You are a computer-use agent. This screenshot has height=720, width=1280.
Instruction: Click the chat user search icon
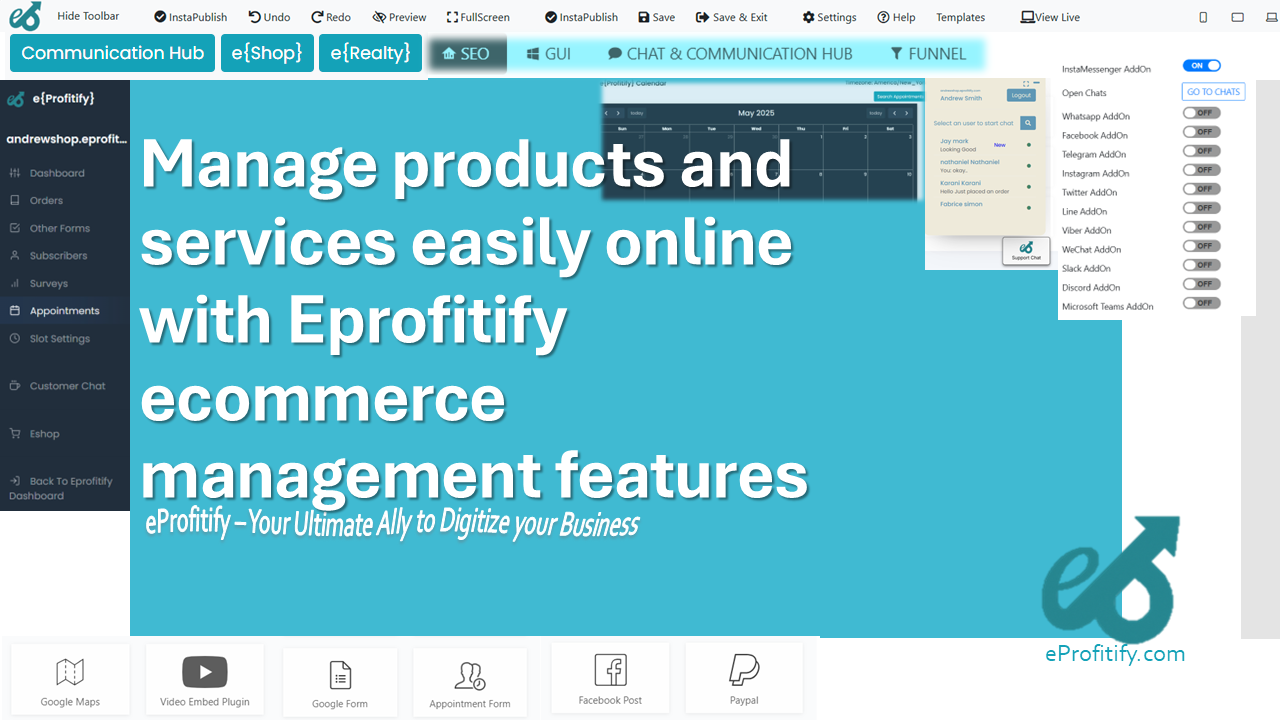1028,123
